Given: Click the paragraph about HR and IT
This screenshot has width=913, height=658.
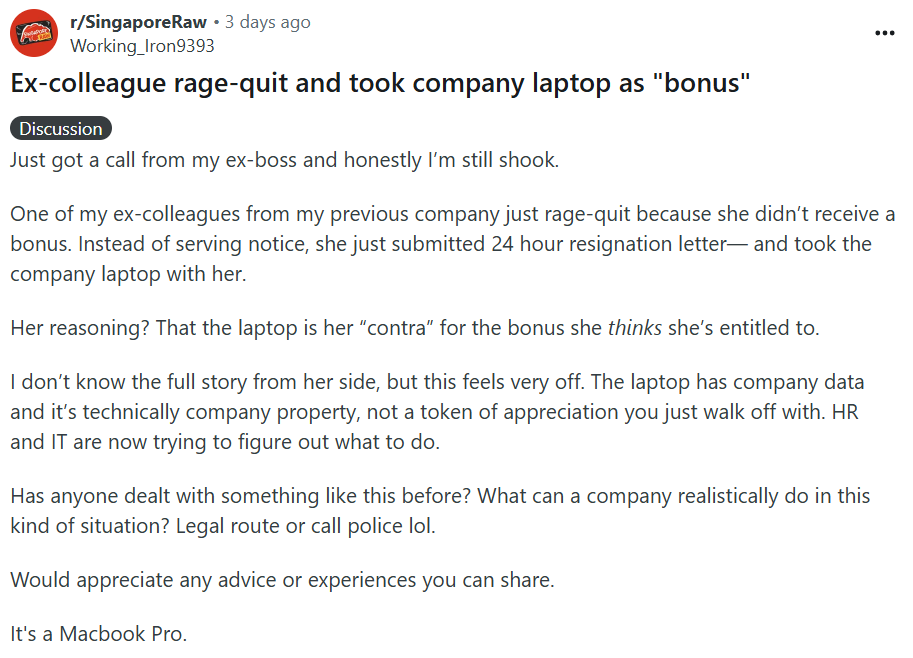Looking at the screenshot, I should (437, 412).
